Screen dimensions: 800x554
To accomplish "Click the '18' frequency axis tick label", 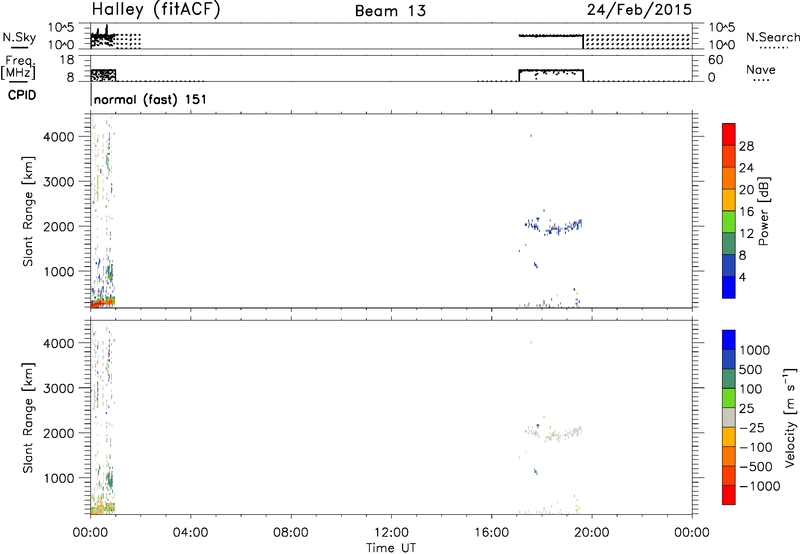I will point(67,60).
